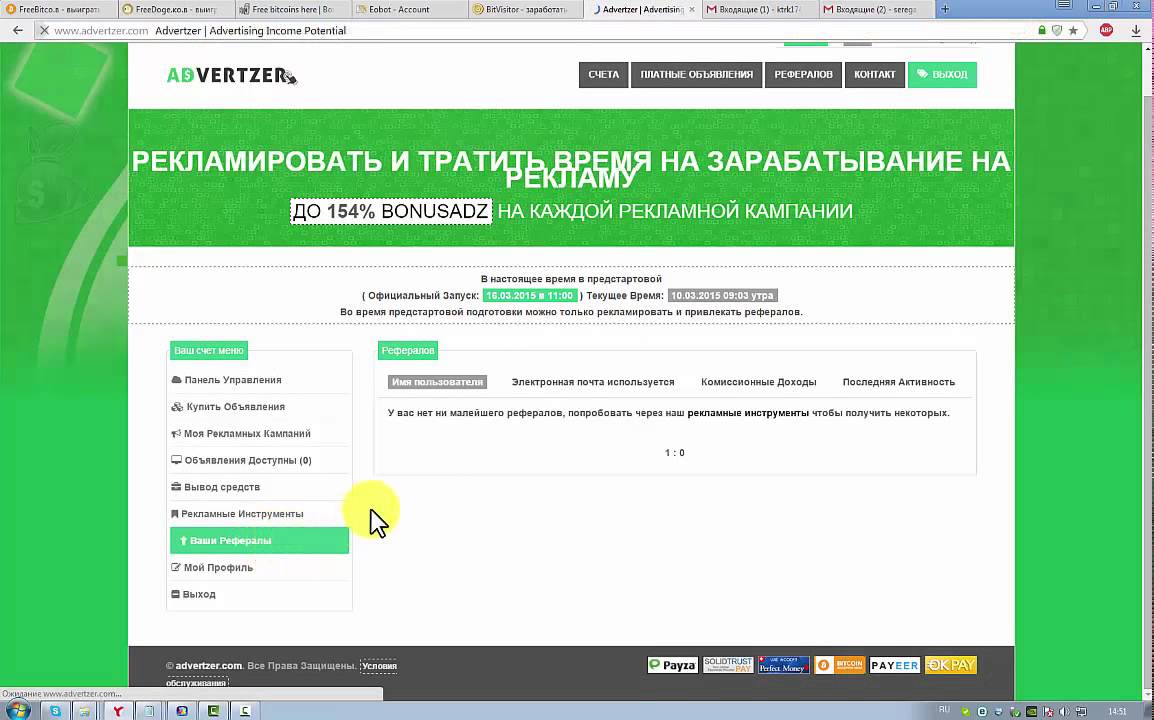Go back with the browser back arrow

tap(18, 30)
